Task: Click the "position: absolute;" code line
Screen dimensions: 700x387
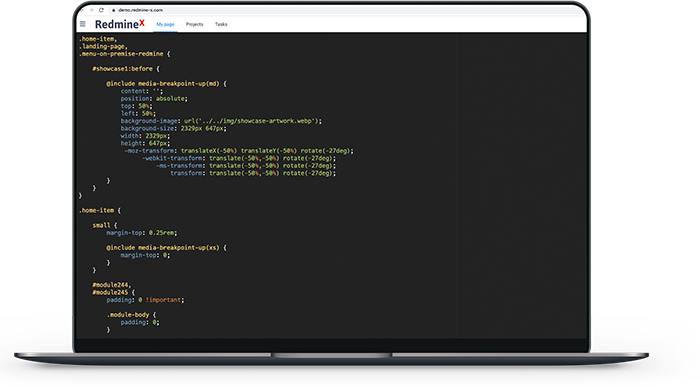Action: pos(154,99)
